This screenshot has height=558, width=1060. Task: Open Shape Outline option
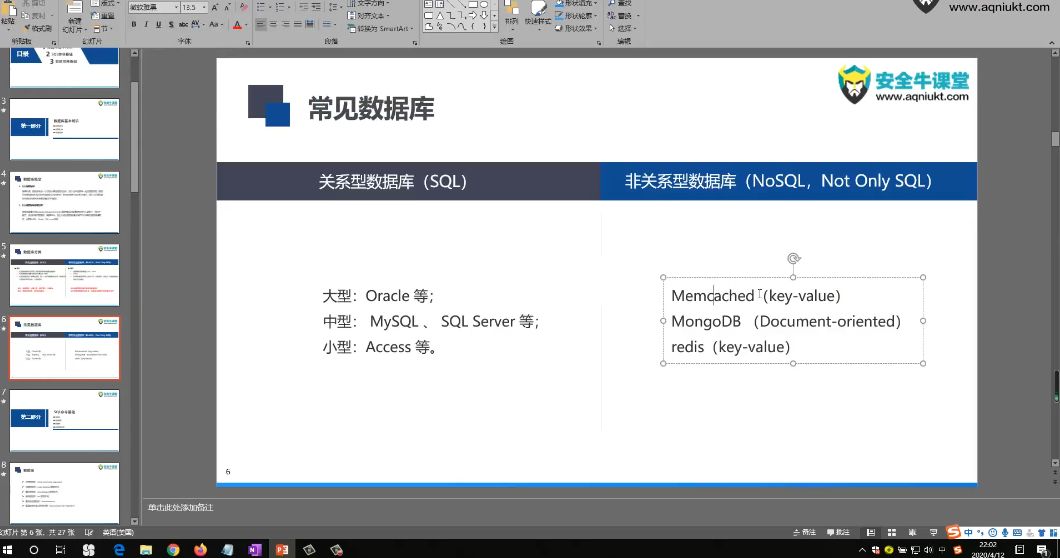tap(576, 16)
